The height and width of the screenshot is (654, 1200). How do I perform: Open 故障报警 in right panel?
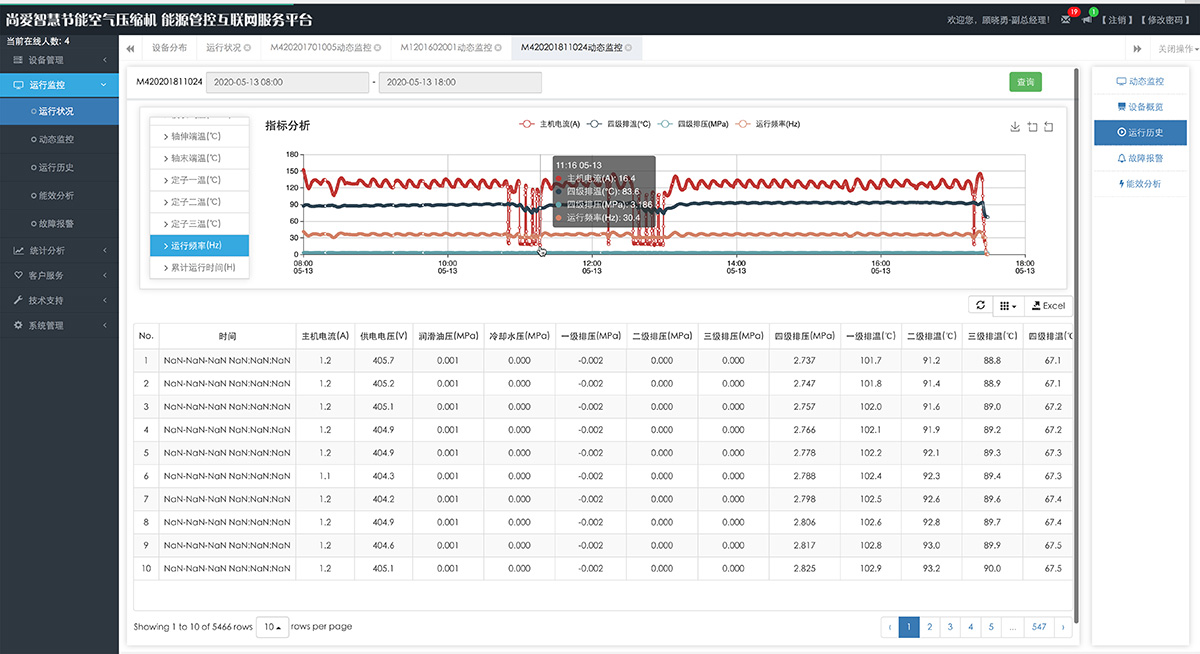tap(1140, 158)
